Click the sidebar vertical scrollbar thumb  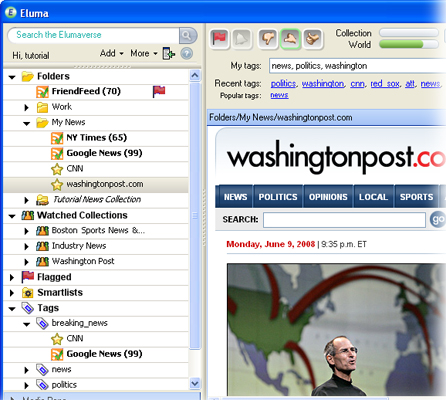(x=195, y=216)
